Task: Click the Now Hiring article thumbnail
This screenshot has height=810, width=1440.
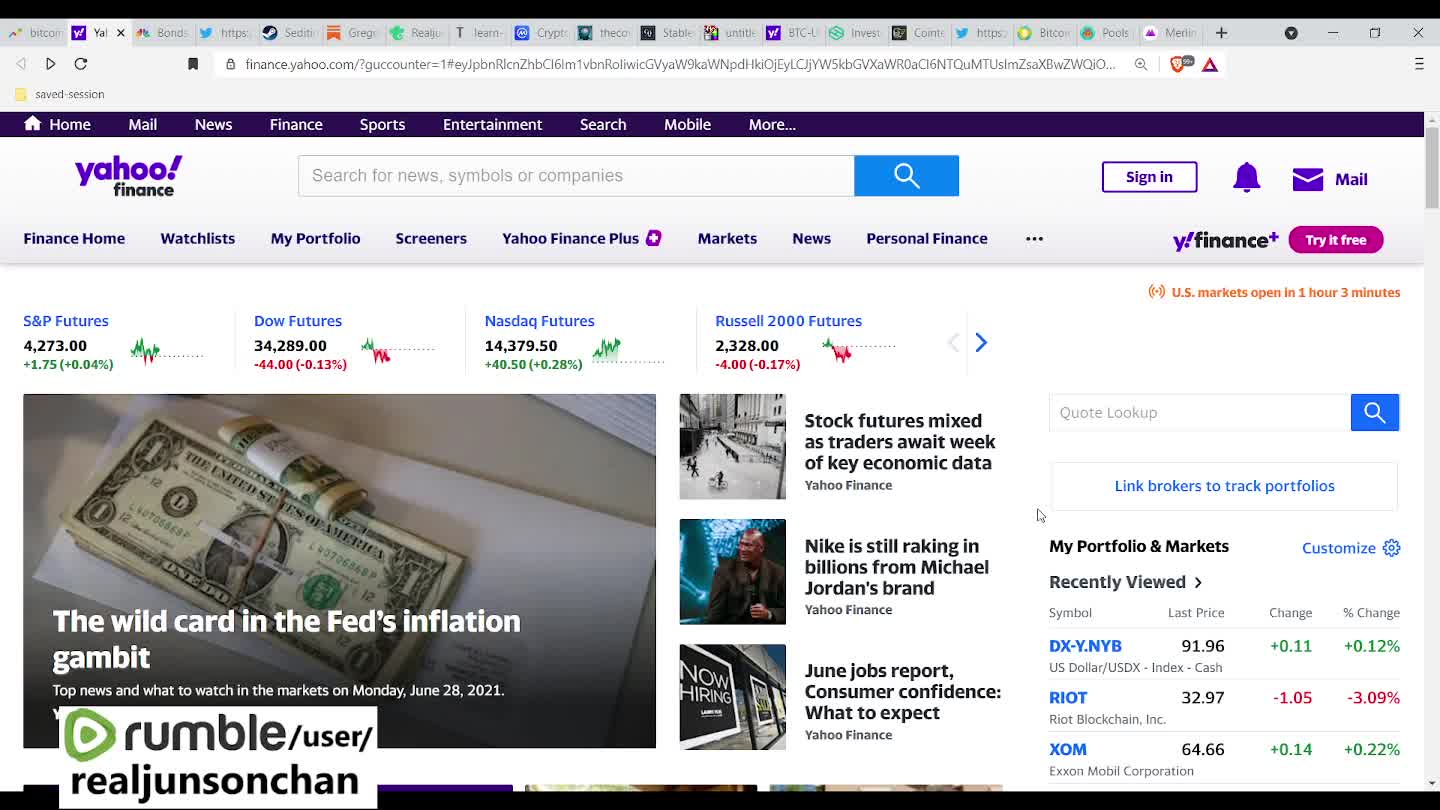Action: (732, 697)
